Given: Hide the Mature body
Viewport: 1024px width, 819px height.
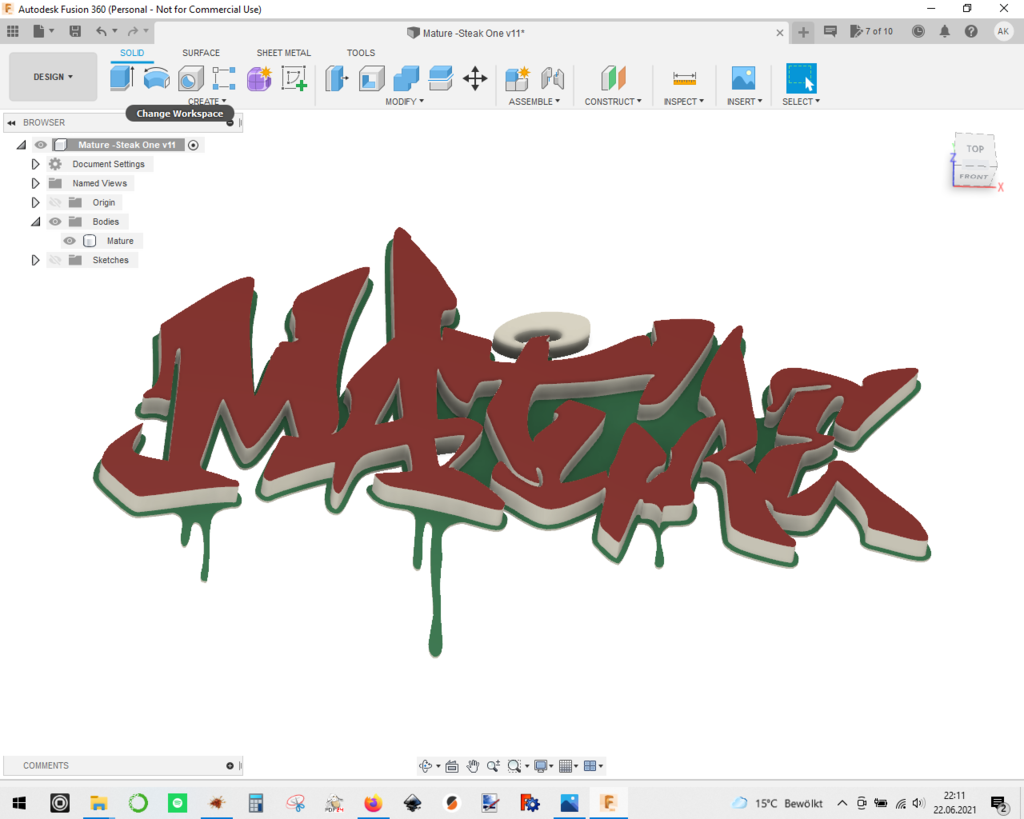Looking at the screenshot, I should tap(69, 241).
